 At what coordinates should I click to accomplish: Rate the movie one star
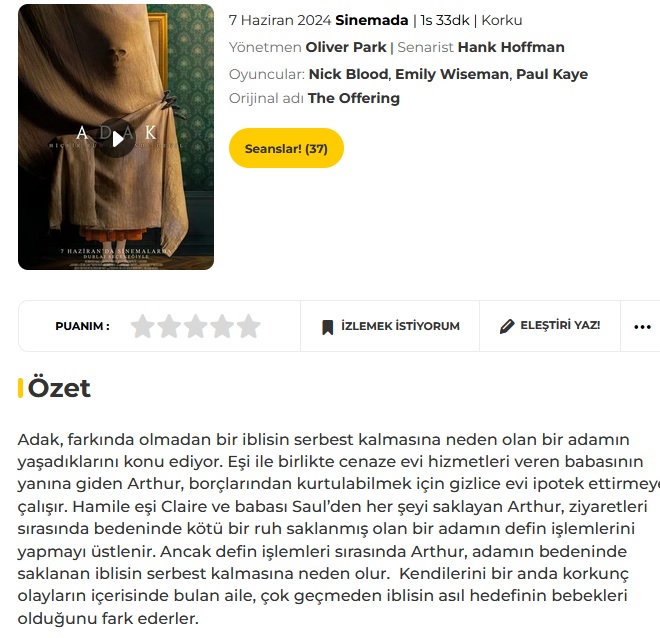143,326
